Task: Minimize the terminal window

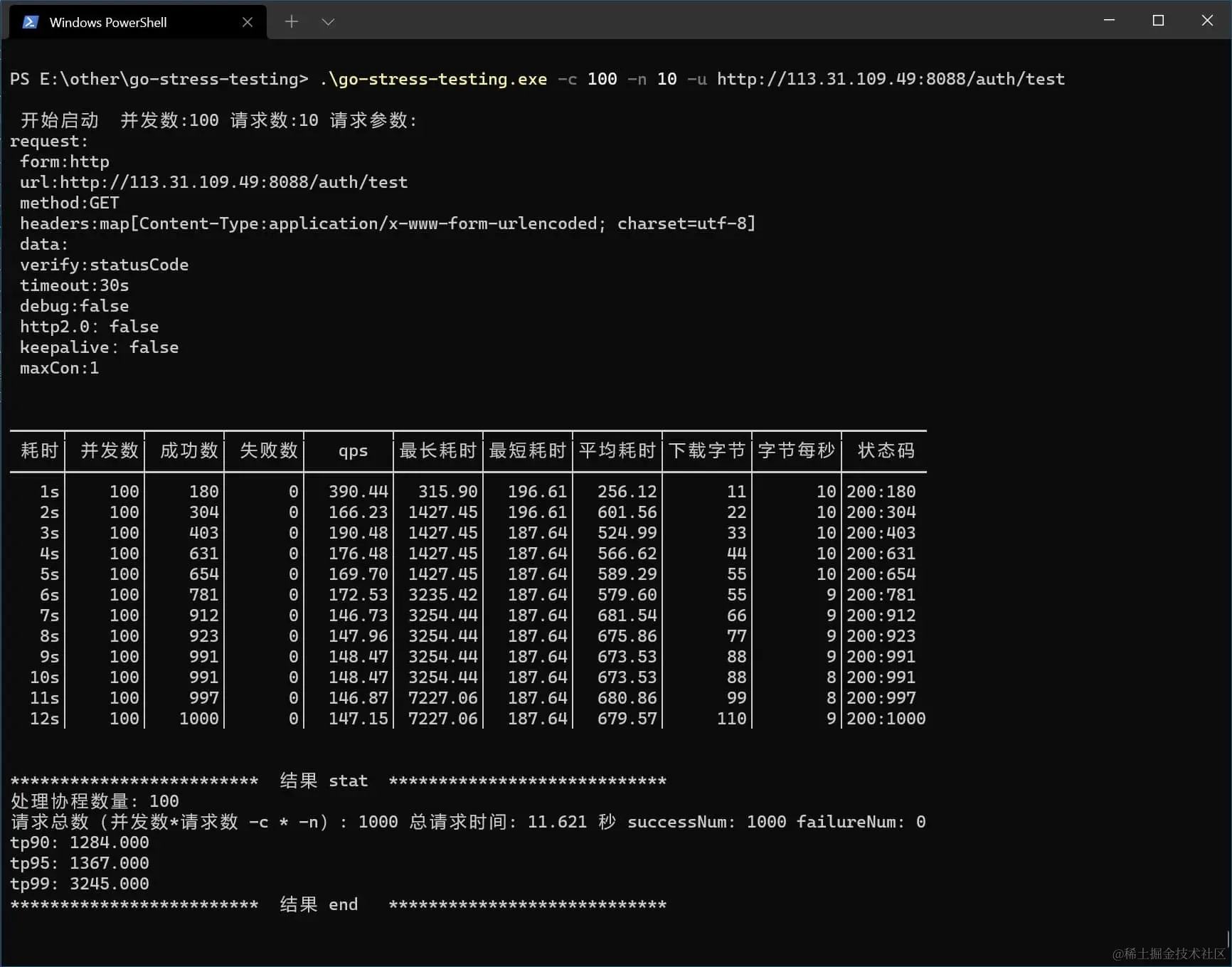Action: point(1109,21)
